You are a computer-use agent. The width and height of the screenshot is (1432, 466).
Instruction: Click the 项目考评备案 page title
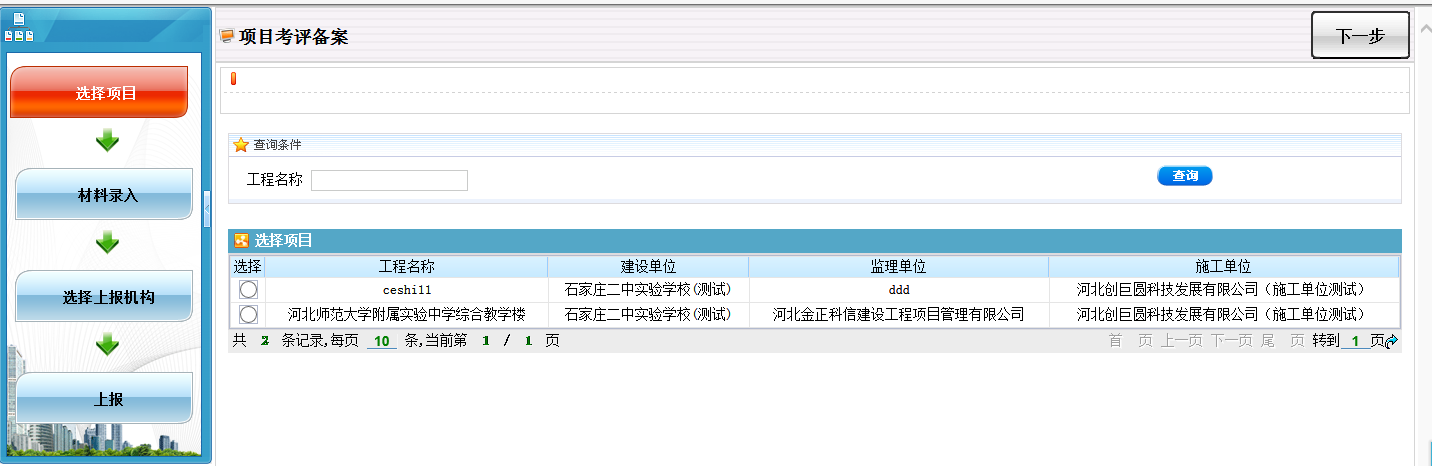293,37
